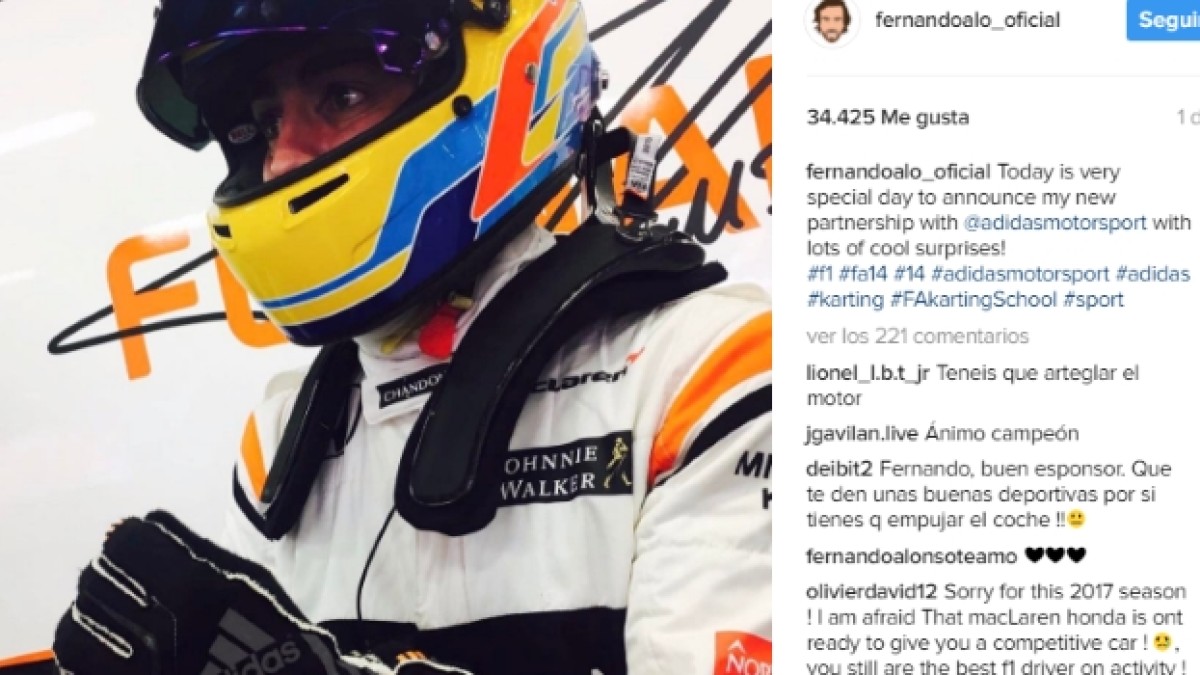1200x675 pixels.
Task: Click the fernandoalo_oficial username in header
Action: point(967,21)
